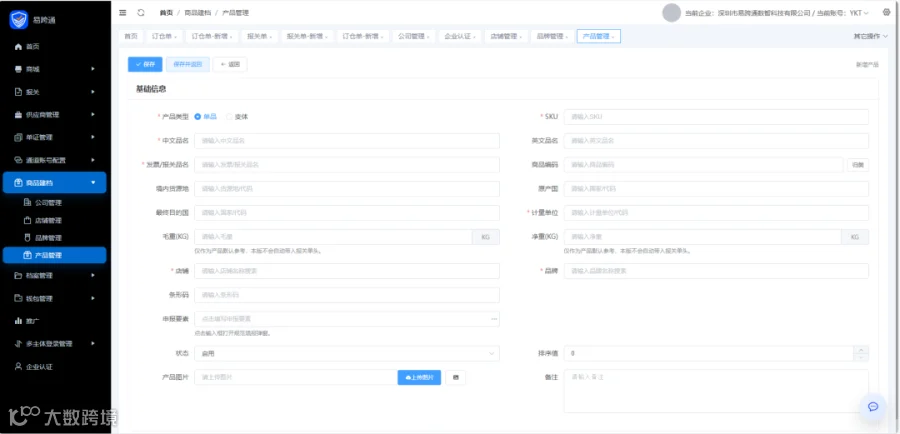This screenshot has height=434, width=900.
Task: Click the 发票/报关品名 input field
Action: click(x=347, y=165)
